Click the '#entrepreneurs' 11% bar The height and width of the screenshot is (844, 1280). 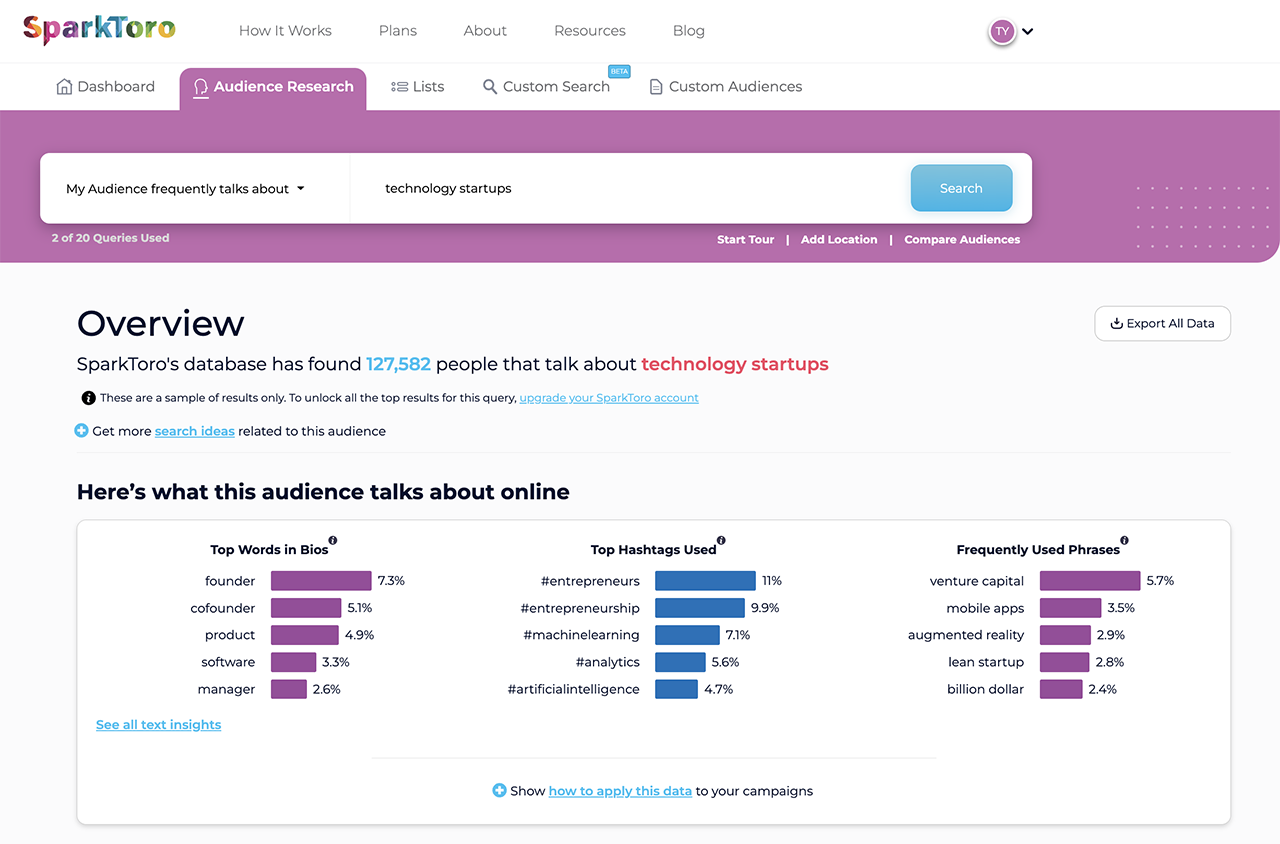[705, 581]
